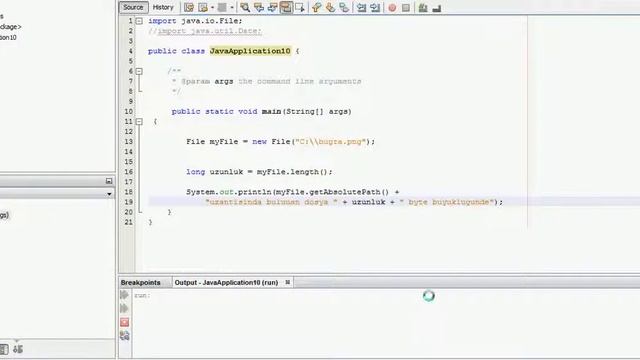This screenshot has width=640, height=360.
Task: Click the System.out.println line 18
Action: coord(293,192)
